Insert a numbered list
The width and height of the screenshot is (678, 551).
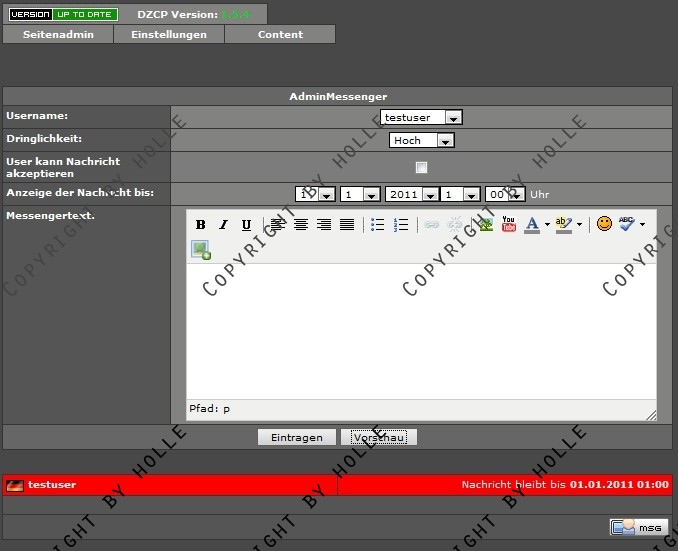click(x=401, y=224)
